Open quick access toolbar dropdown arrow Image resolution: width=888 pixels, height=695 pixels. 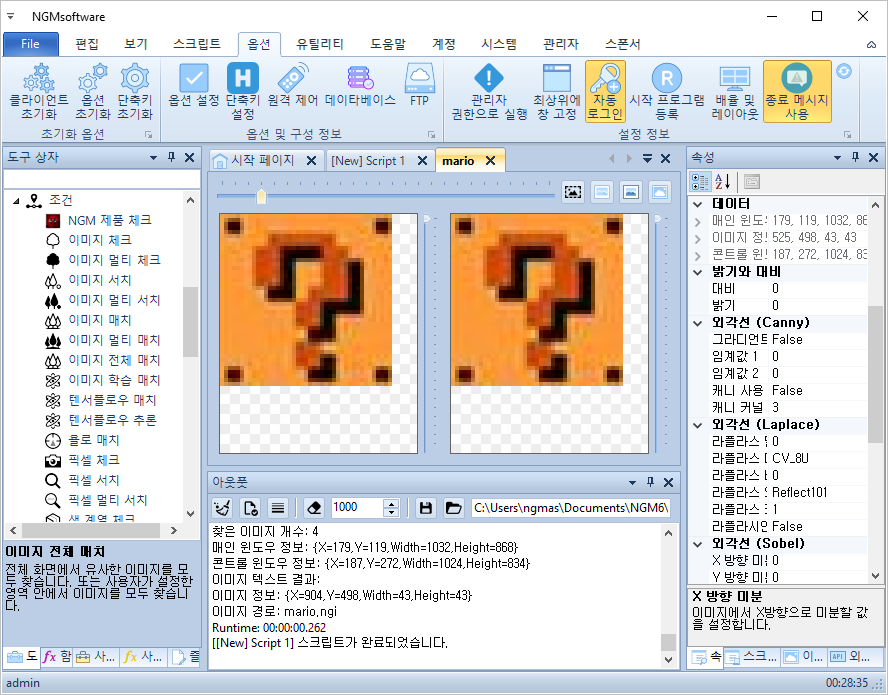point(10,16)
